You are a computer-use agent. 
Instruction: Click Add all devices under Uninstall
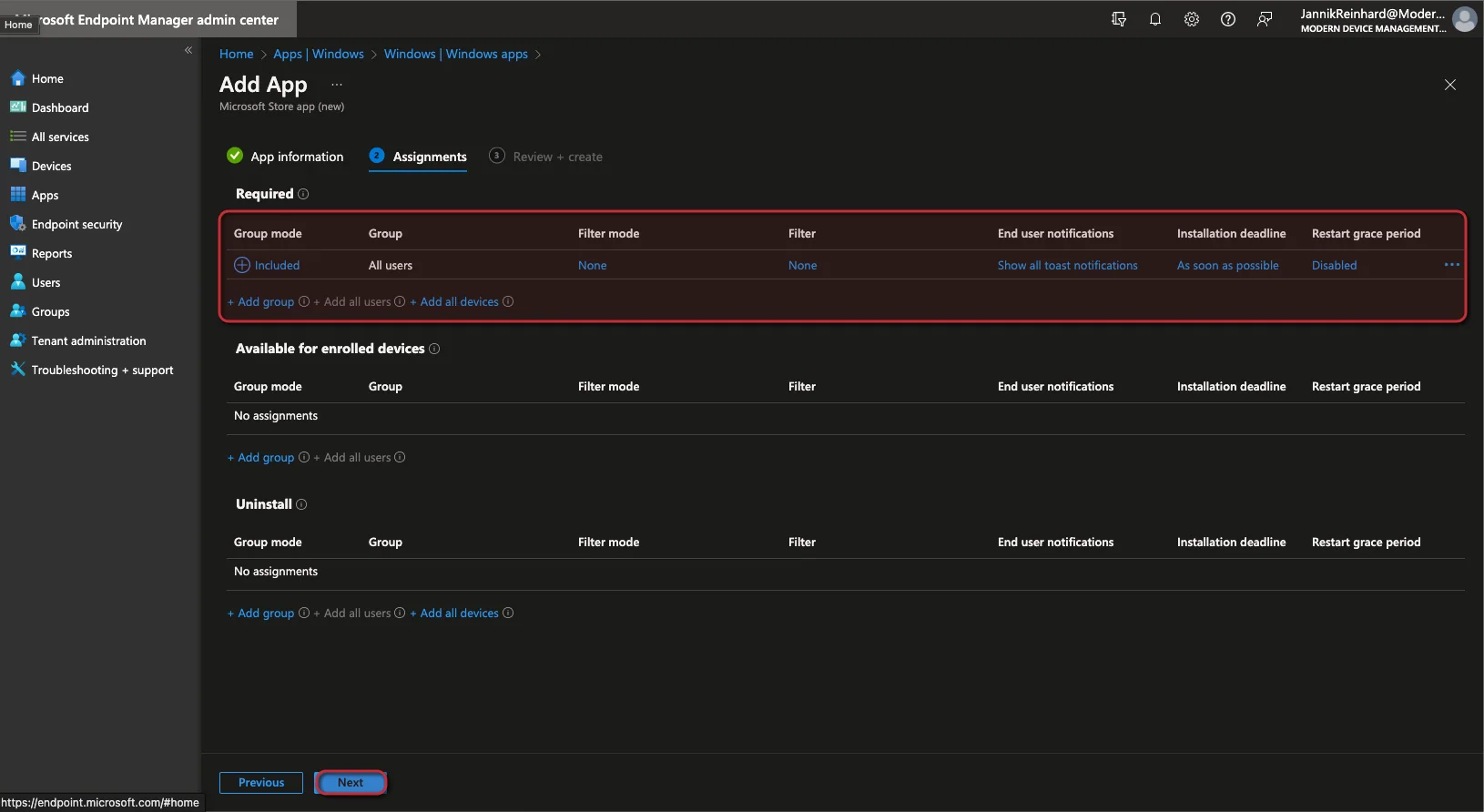pyautogui.click(x=454, y=613)
